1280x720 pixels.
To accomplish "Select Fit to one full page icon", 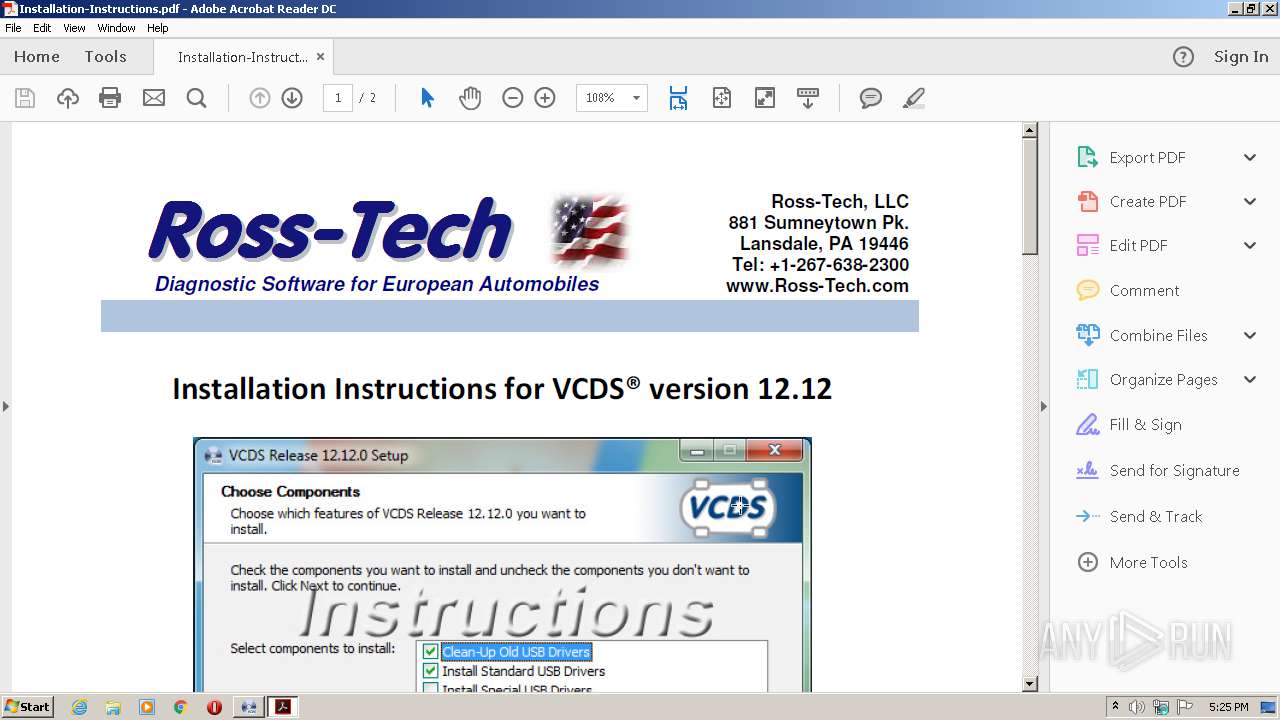I will point(722,98).
